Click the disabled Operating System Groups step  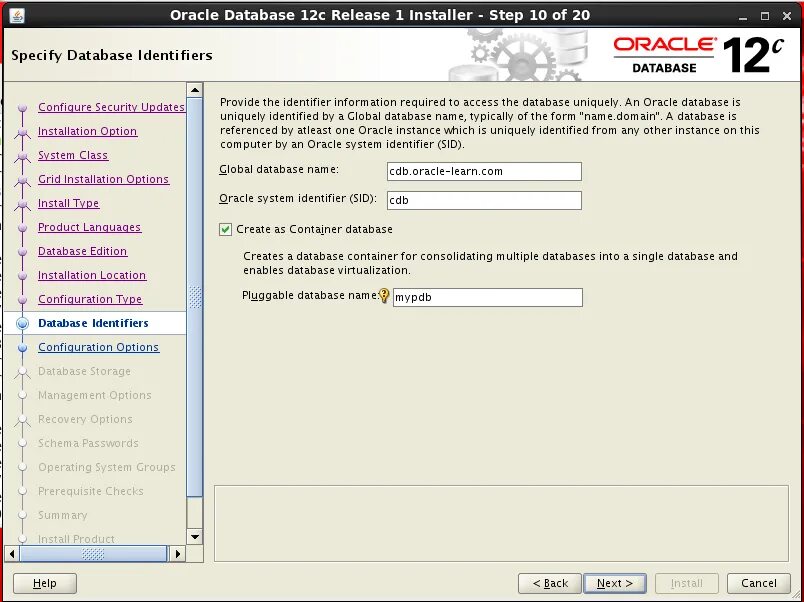pyautogui.click(x=107, y=467)
